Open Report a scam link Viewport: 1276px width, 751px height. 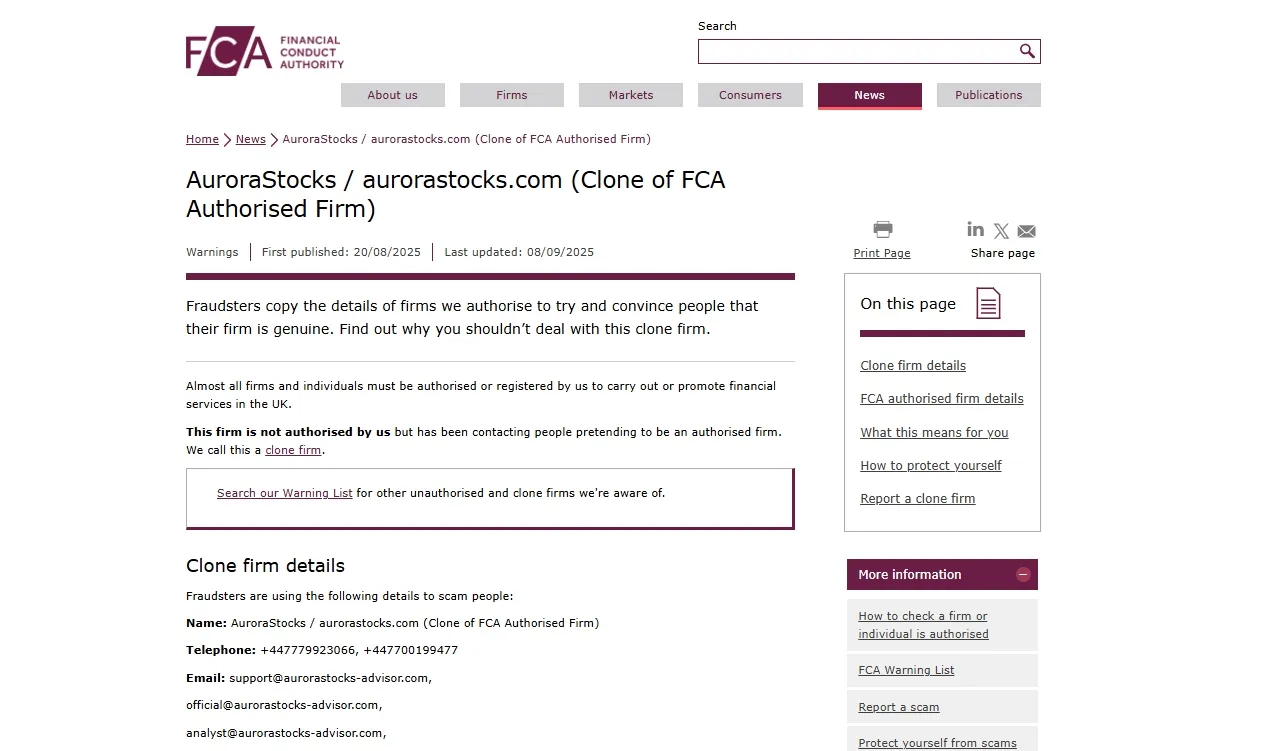tap(899, 707)
